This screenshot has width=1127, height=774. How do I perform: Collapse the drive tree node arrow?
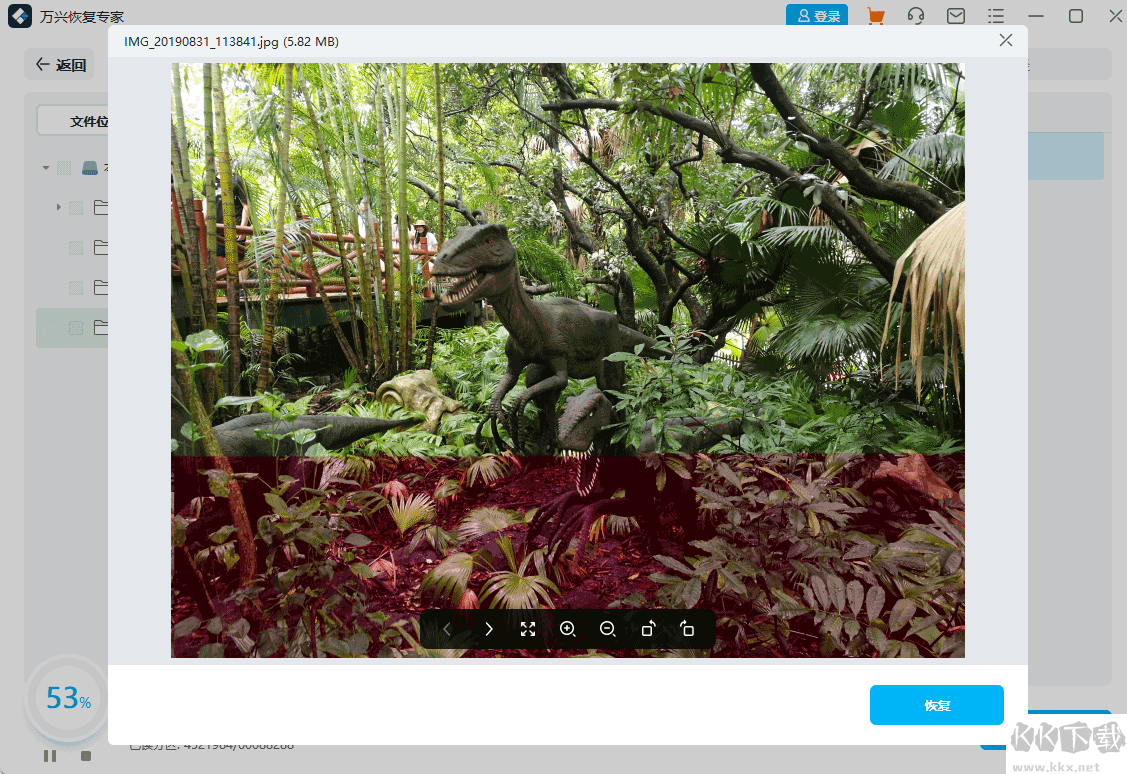point(46,167)
